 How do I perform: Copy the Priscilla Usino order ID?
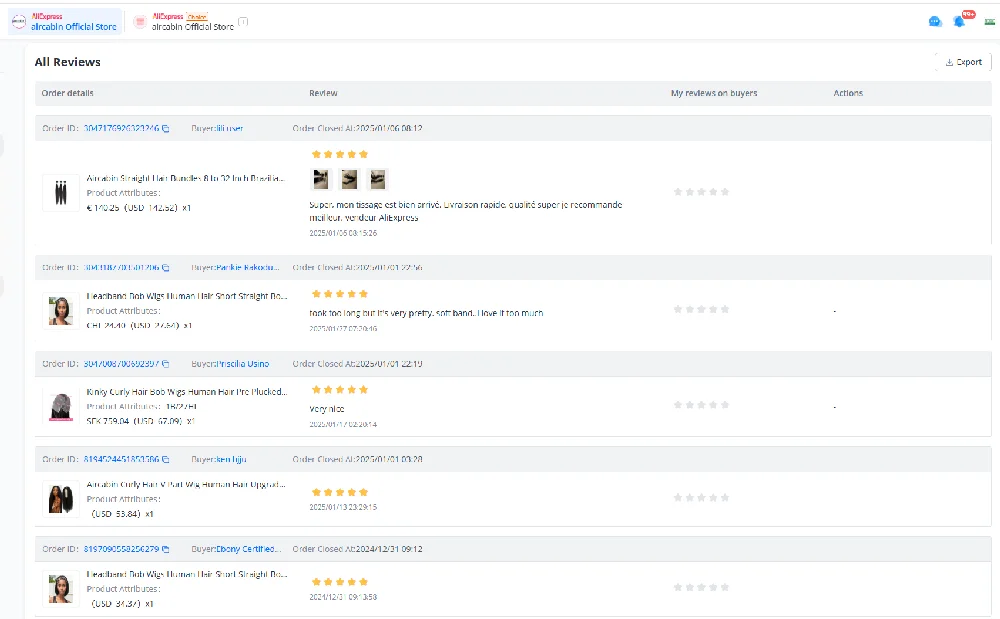[166, 364]
